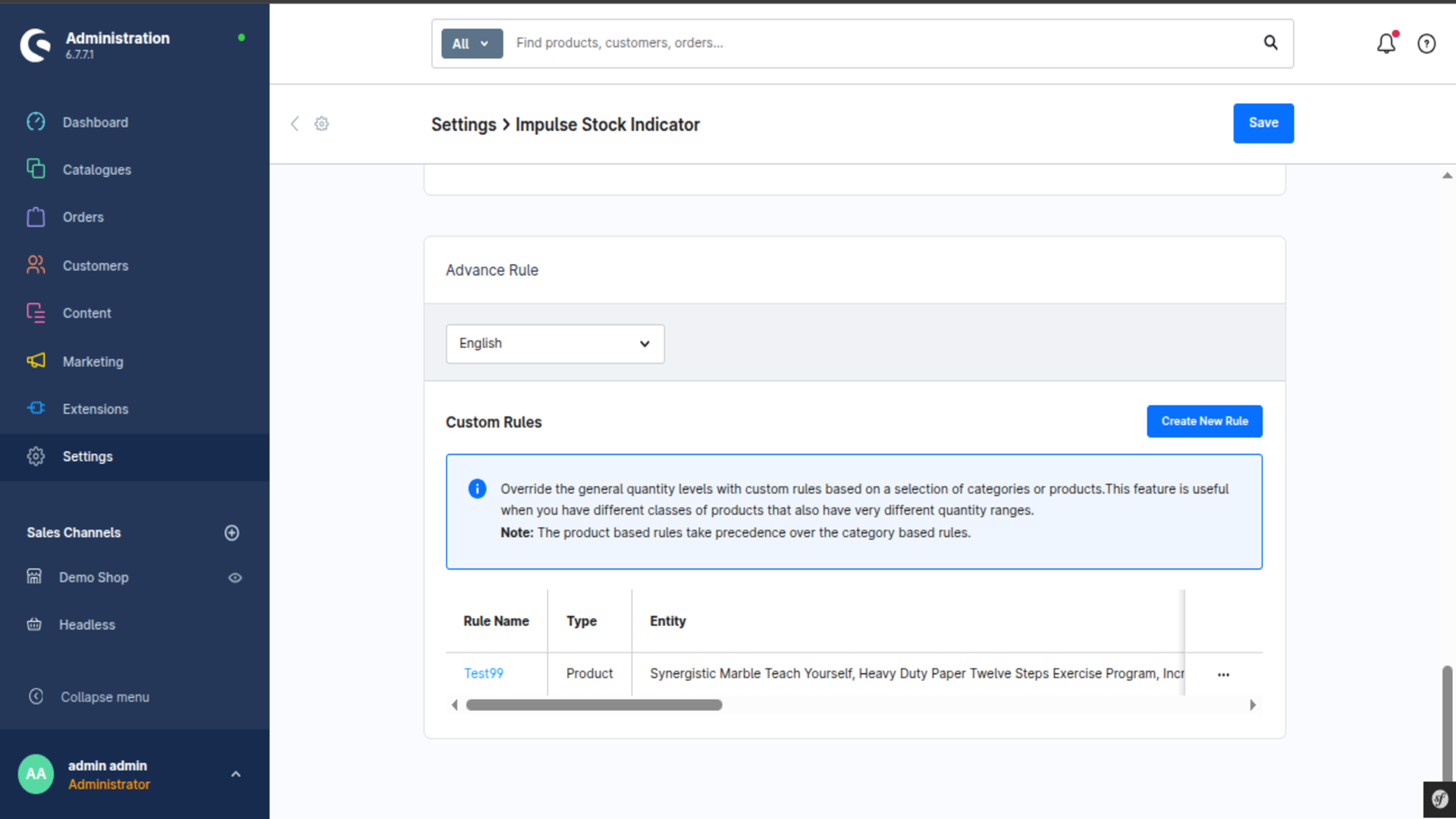This screenshot has width=1456, height=819.
Task: Click the Sales Channels heading
Action: (74, 532)
